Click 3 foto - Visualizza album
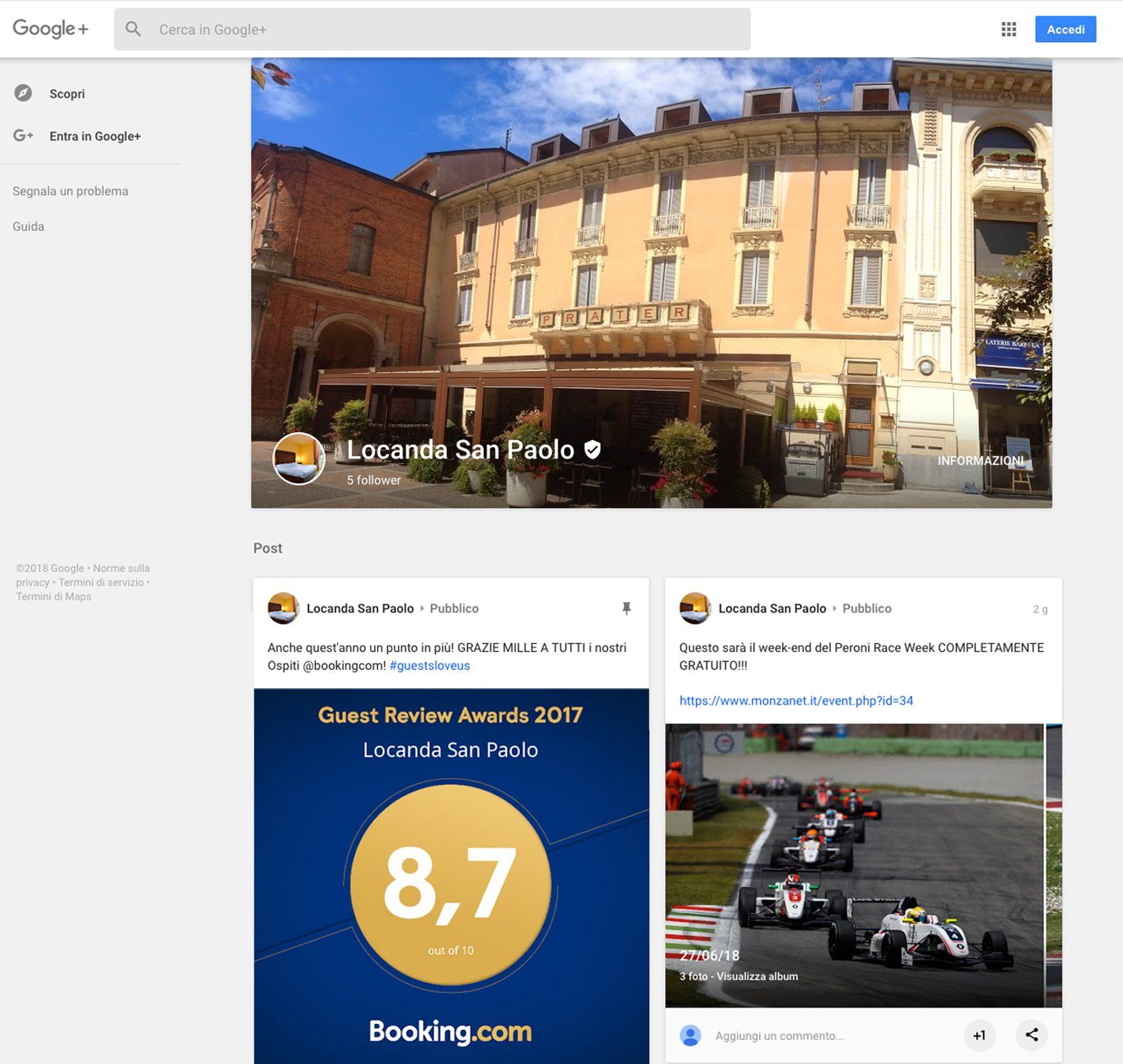 [x=739, y=976]
